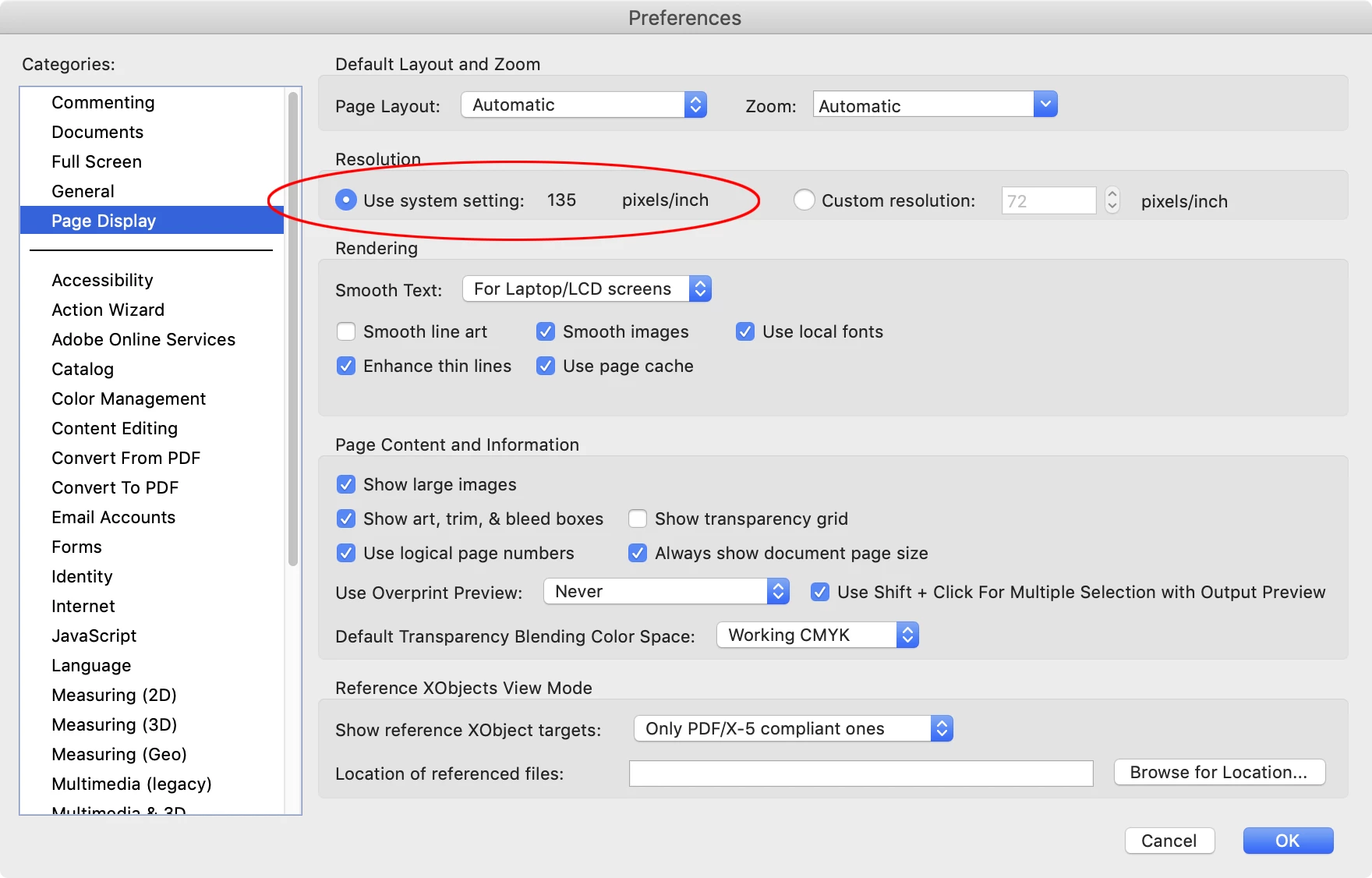Select the Page Display category

(152, 221)
